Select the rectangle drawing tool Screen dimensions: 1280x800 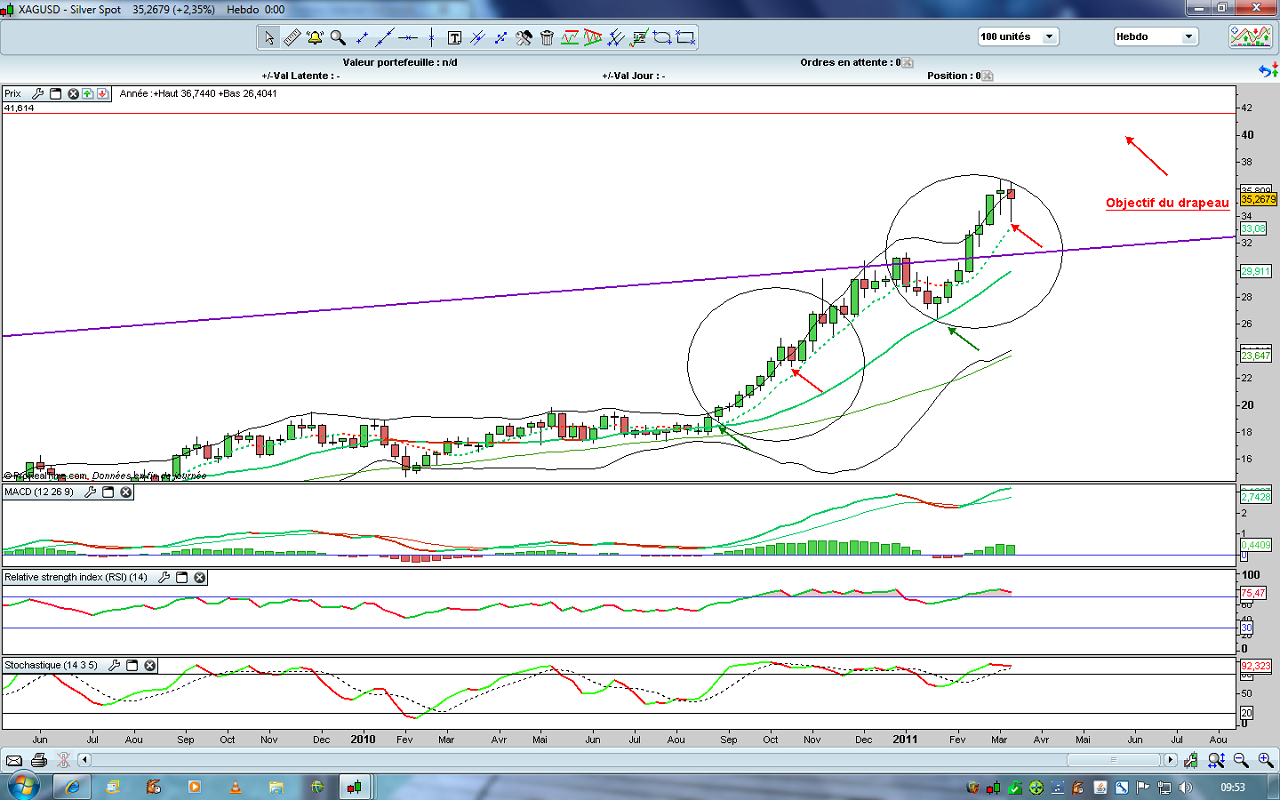coord(686,38)
